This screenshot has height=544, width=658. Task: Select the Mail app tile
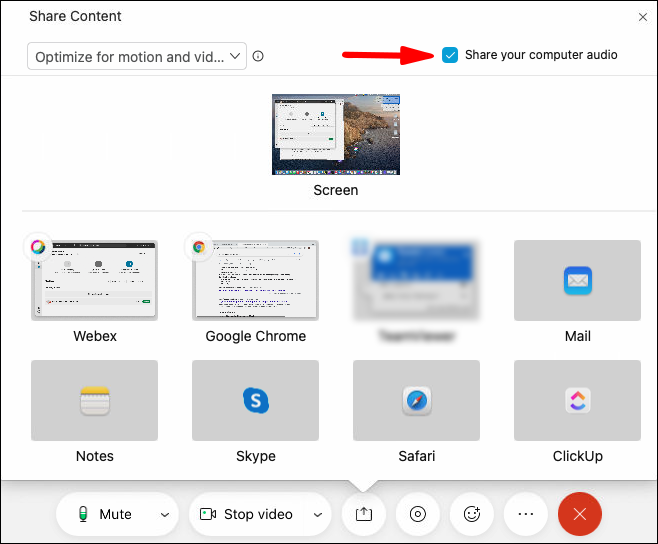(x=577, y=280)
